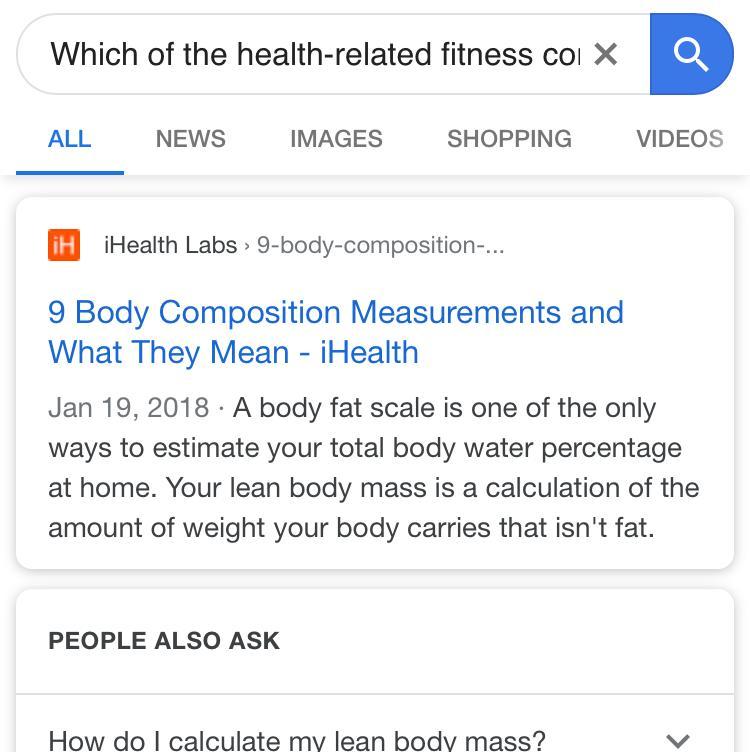This screenshot has height=752, width=750.
Task: Switch to the IMAGES tab
Action: click(336, 139)
